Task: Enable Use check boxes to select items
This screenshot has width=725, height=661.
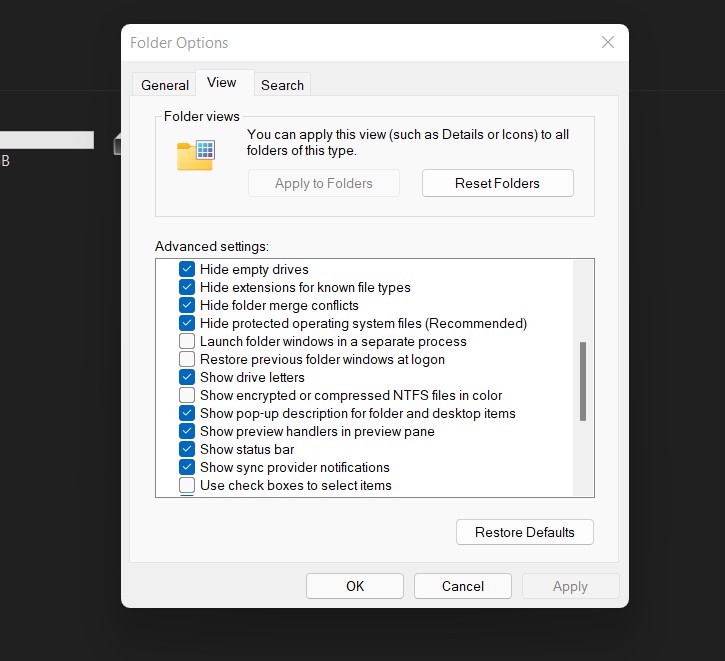Action: click(x=187, y=485)
